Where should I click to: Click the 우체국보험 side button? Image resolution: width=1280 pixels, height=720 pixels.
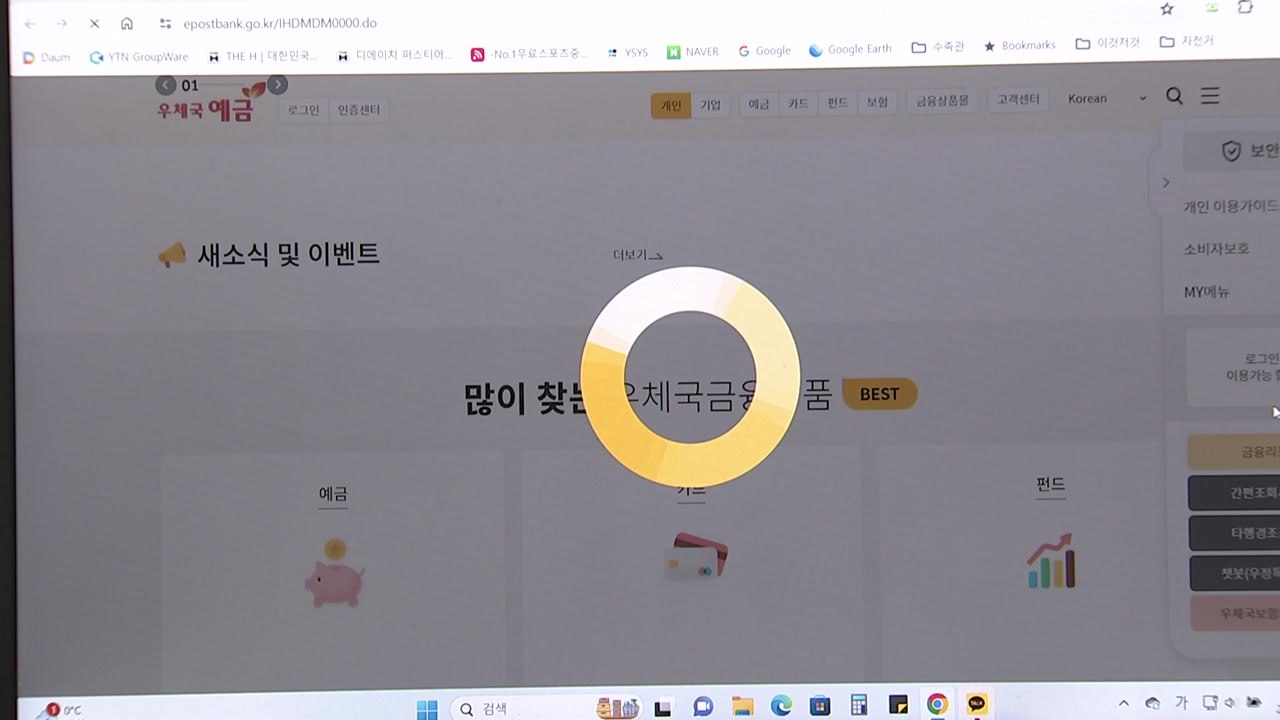coord(1236,613)
